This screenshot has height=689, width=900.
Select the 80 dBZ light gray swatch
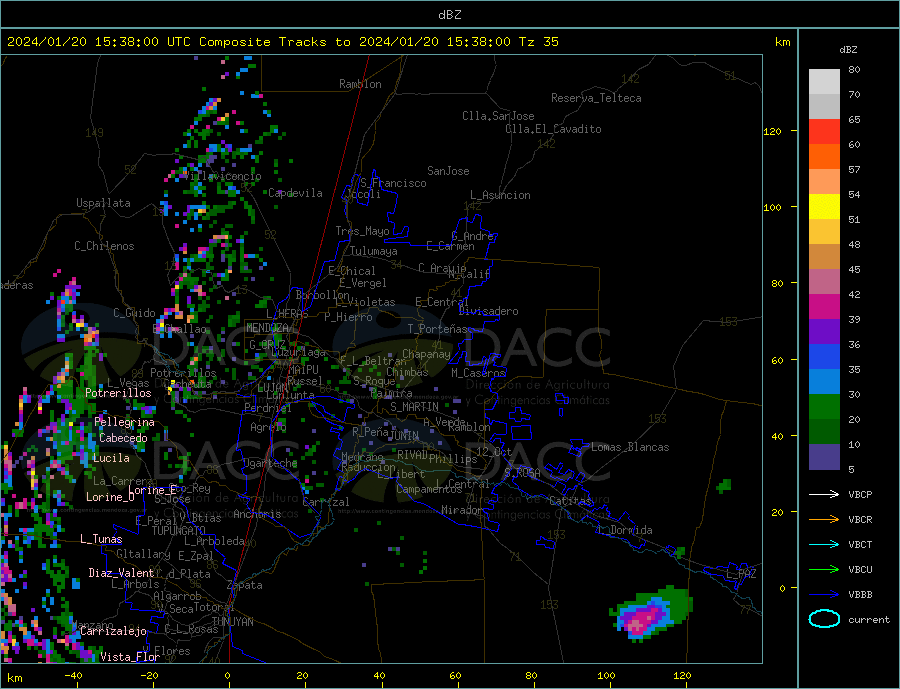click(824, 82)
